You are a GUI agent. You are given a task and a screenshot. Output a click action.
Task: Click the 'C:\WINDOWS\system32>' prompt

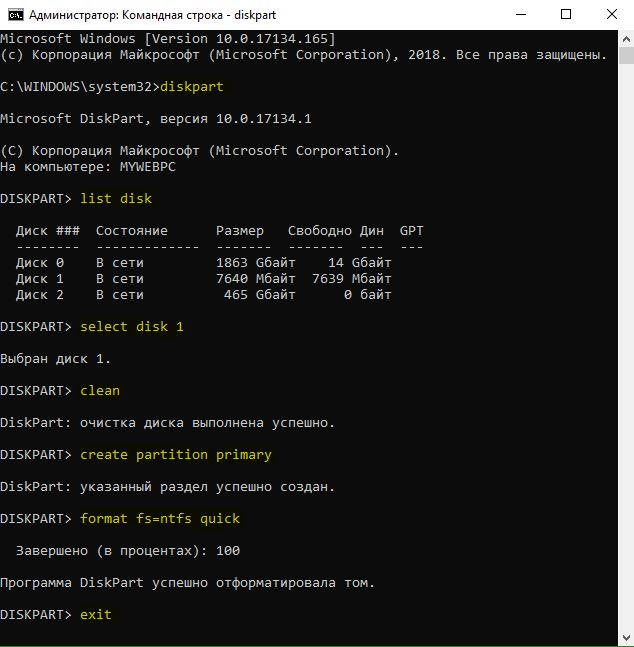coord(80,87)
